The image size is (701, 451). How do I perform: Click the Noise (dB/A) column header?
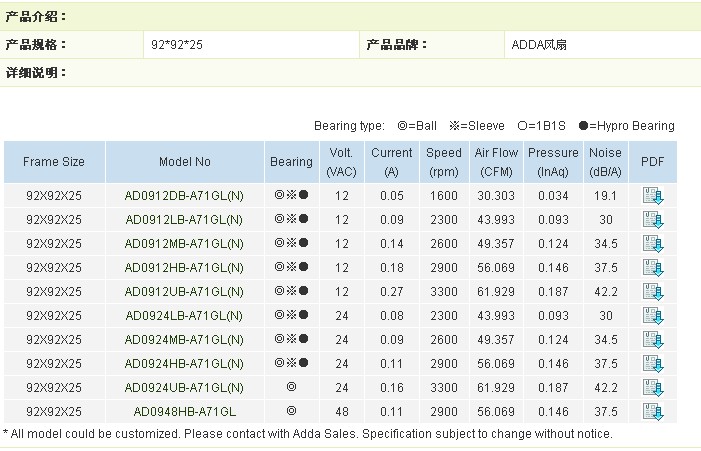click(x=604, y=162)
